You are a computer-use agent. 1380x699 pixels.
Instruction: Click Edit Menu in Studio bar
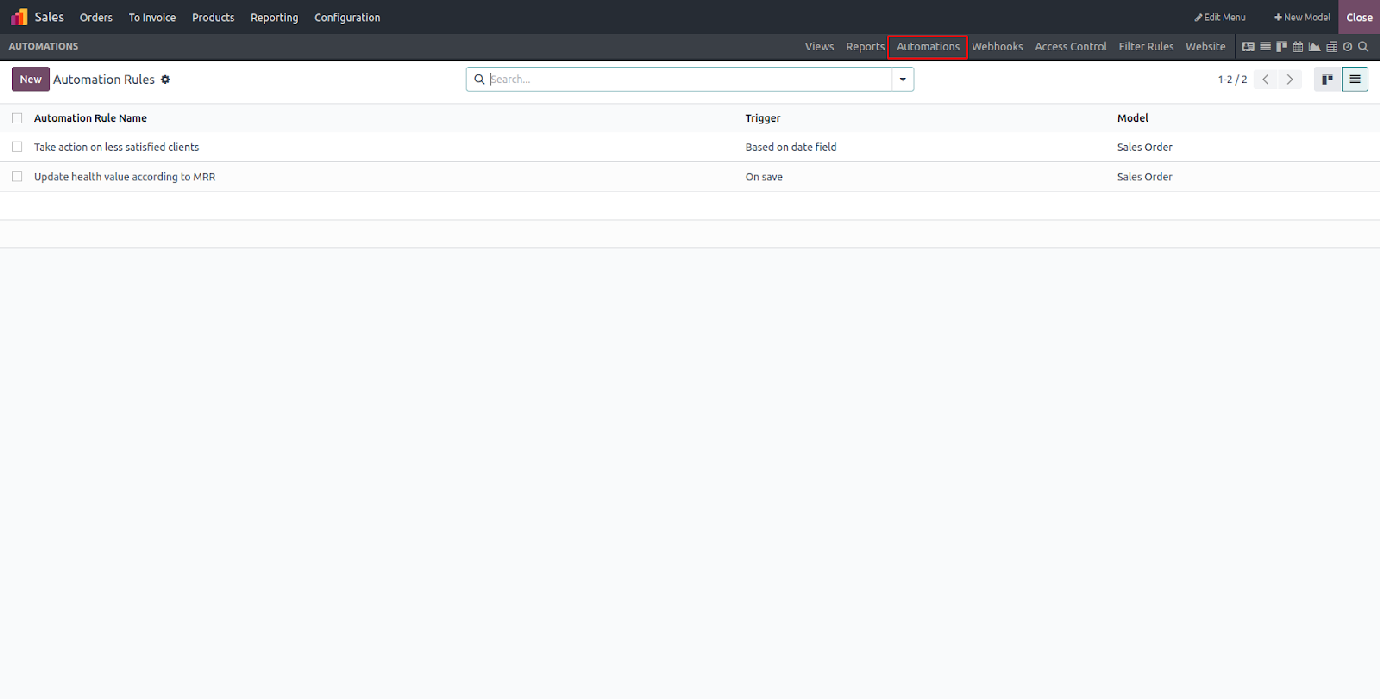pyautogui.click(x=1220, y=17)
